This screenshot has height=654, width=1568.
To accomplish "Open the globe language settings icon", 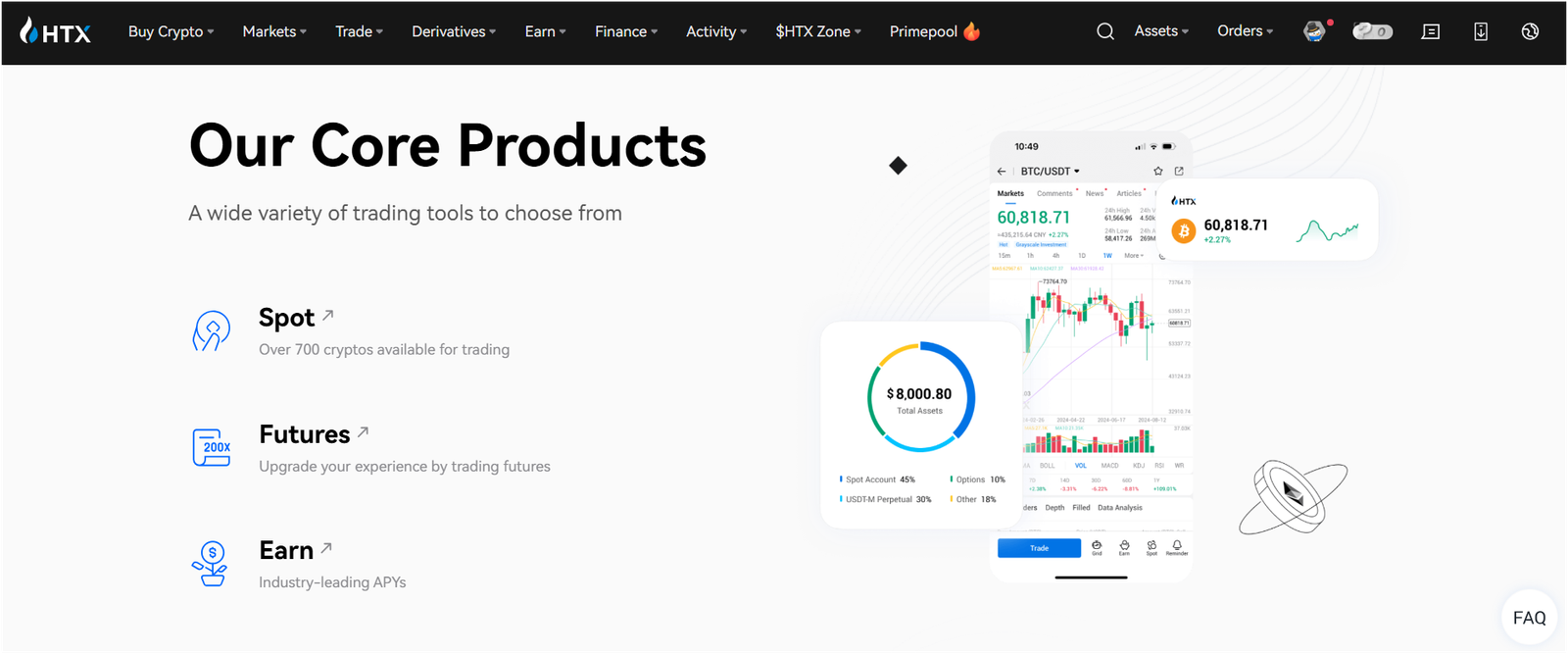I will pyautogui.click(x=1530, y=31).
